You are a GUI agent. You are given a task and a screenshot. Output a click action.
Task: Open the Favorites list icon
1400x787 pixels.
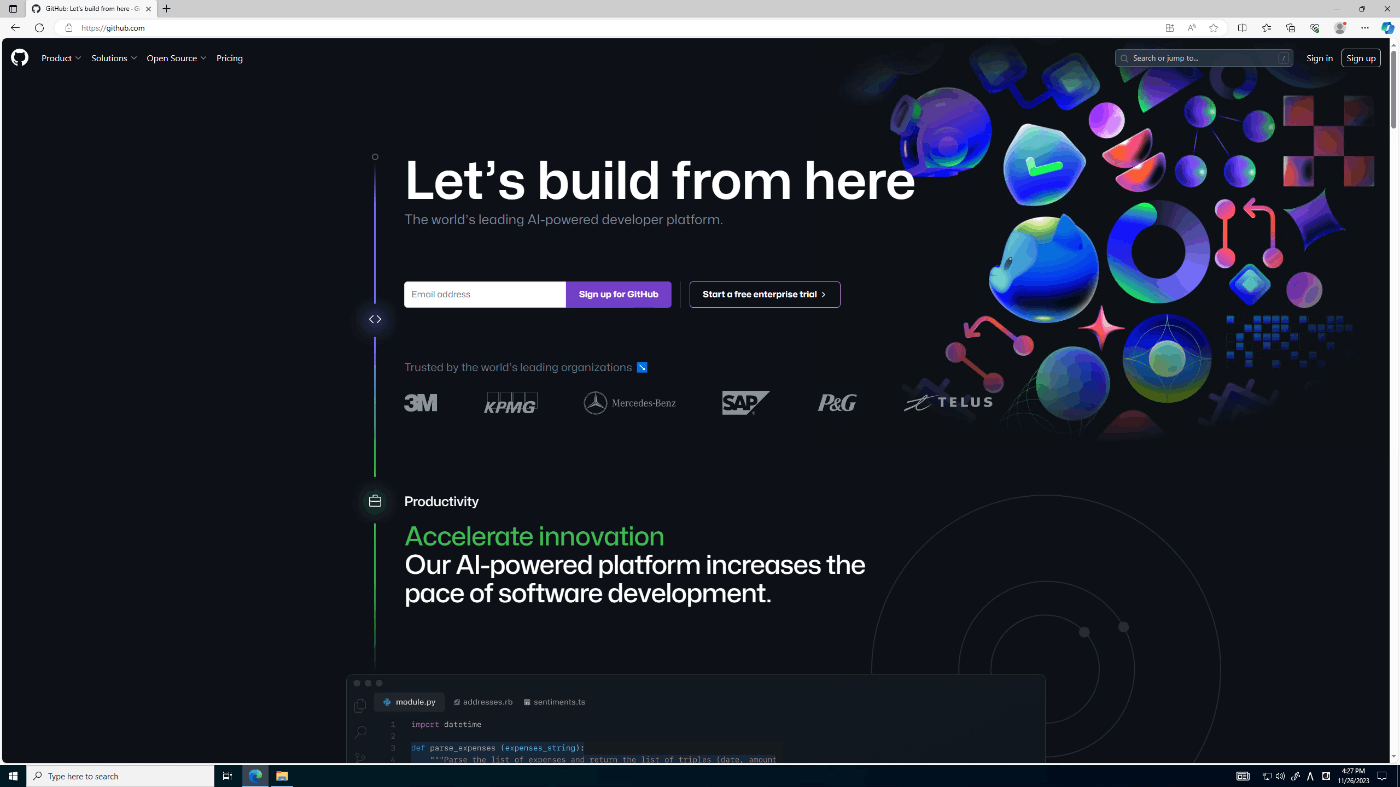coord(1266,28)
